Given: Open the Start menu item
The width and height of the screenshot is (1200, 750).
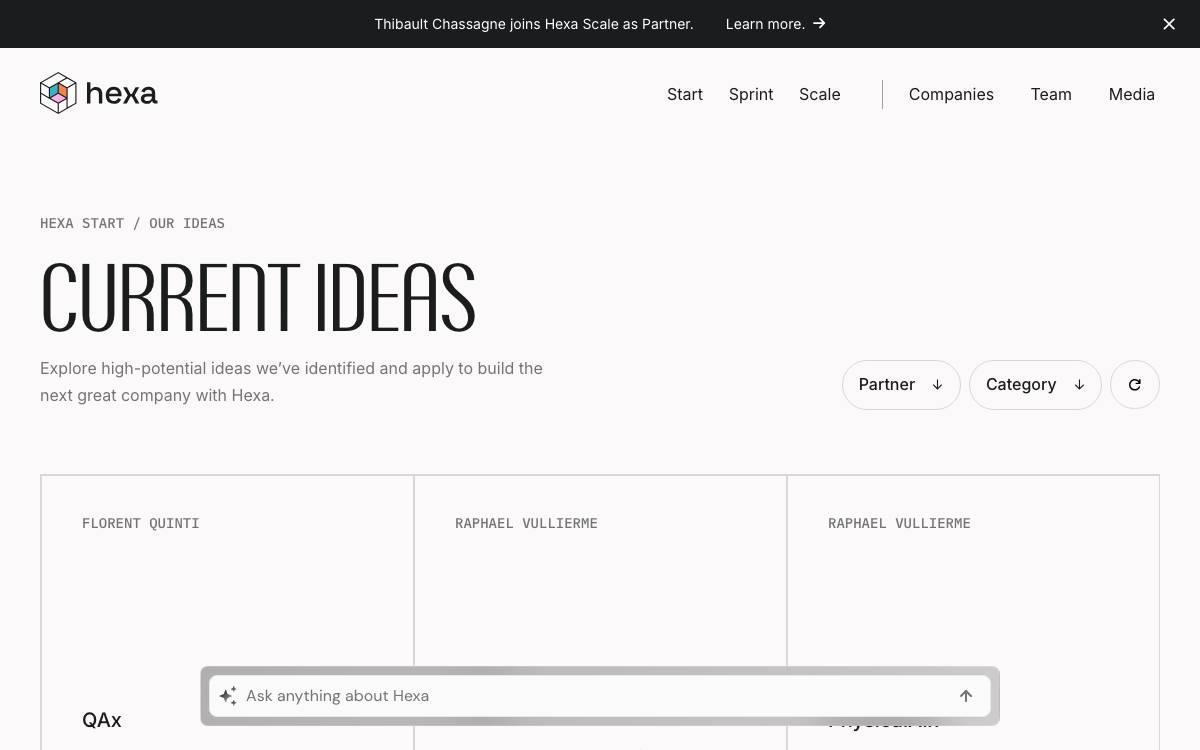Looking at the screenshot, I should tap(685, 94).
